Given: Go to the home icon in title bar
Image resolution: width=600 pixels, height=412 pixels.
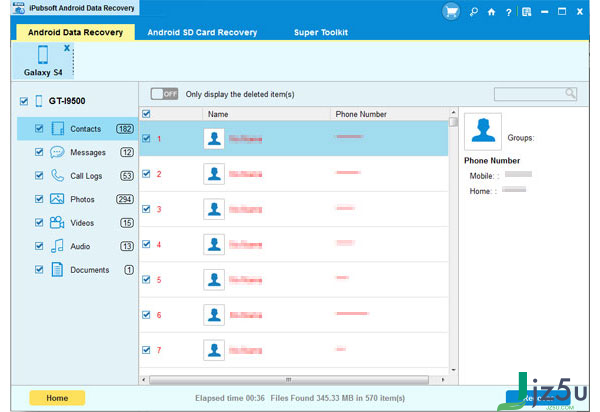Looking at the screenshot, I should click(x=491, y=12).
